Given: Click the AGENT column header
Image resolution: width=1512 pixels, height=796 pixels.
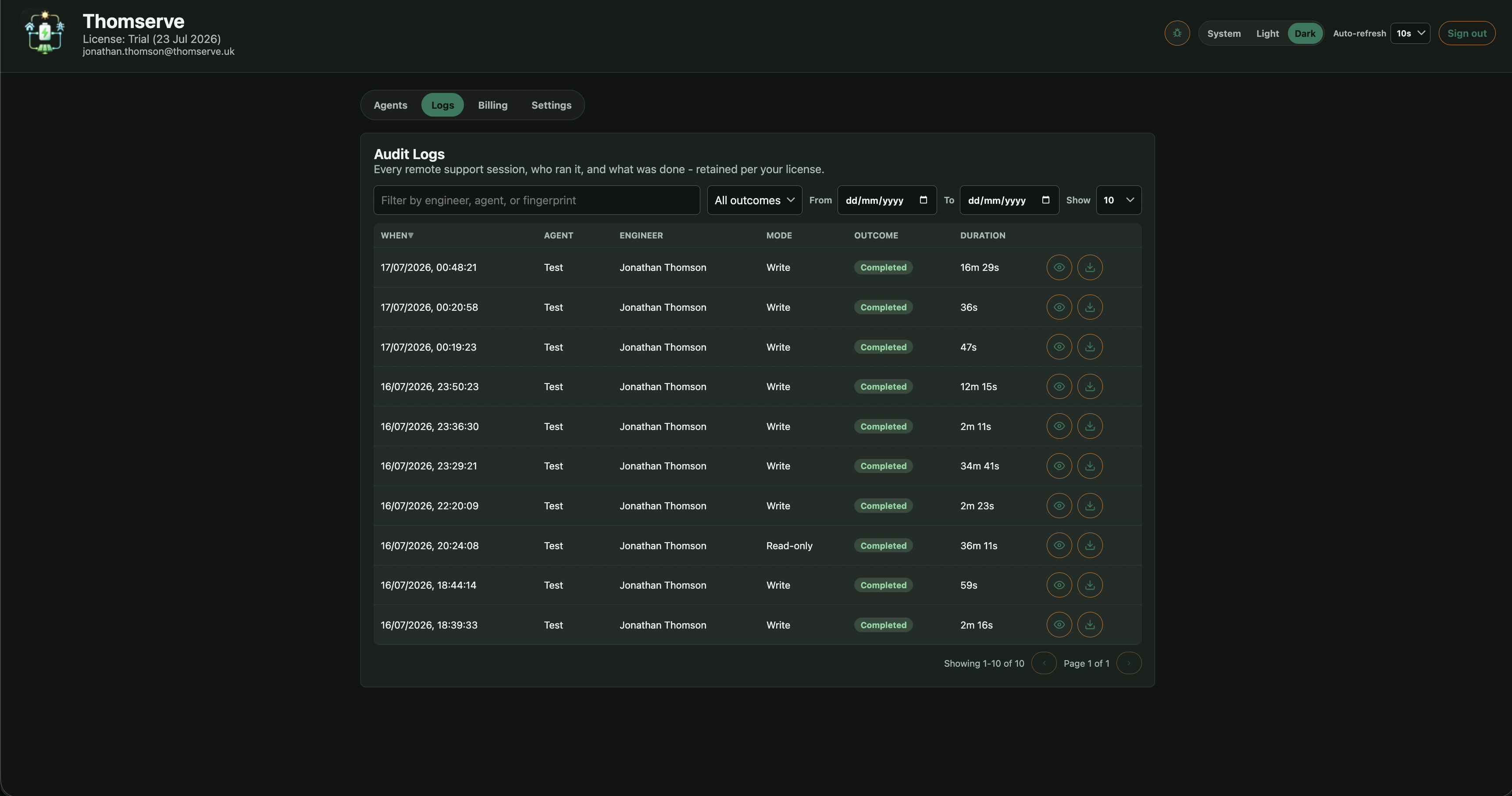Looking at the screenshot, I should [x=558, y=235].
